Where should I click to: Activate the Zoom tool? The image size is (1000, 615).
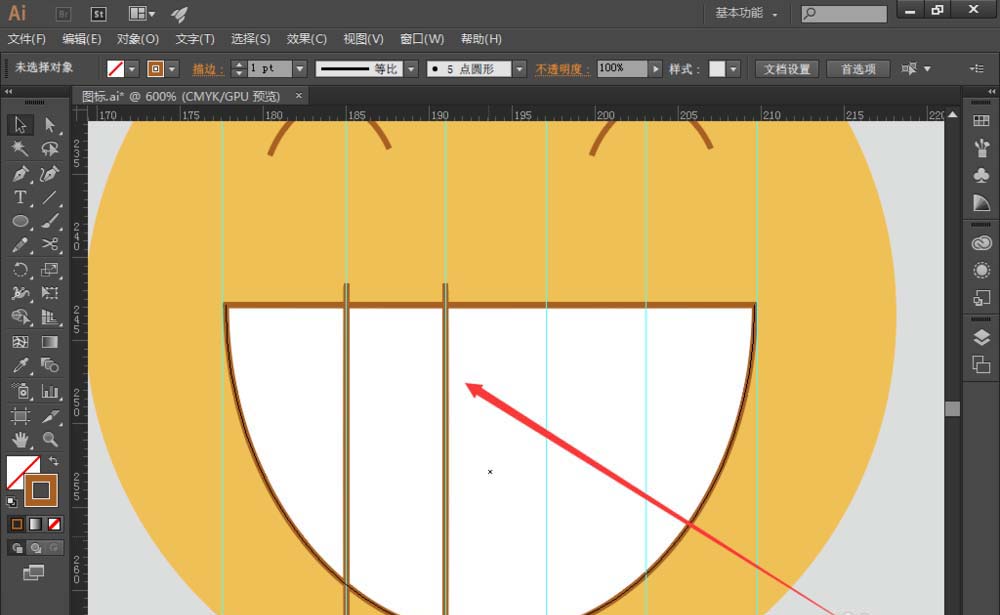[x=50, y=440]
